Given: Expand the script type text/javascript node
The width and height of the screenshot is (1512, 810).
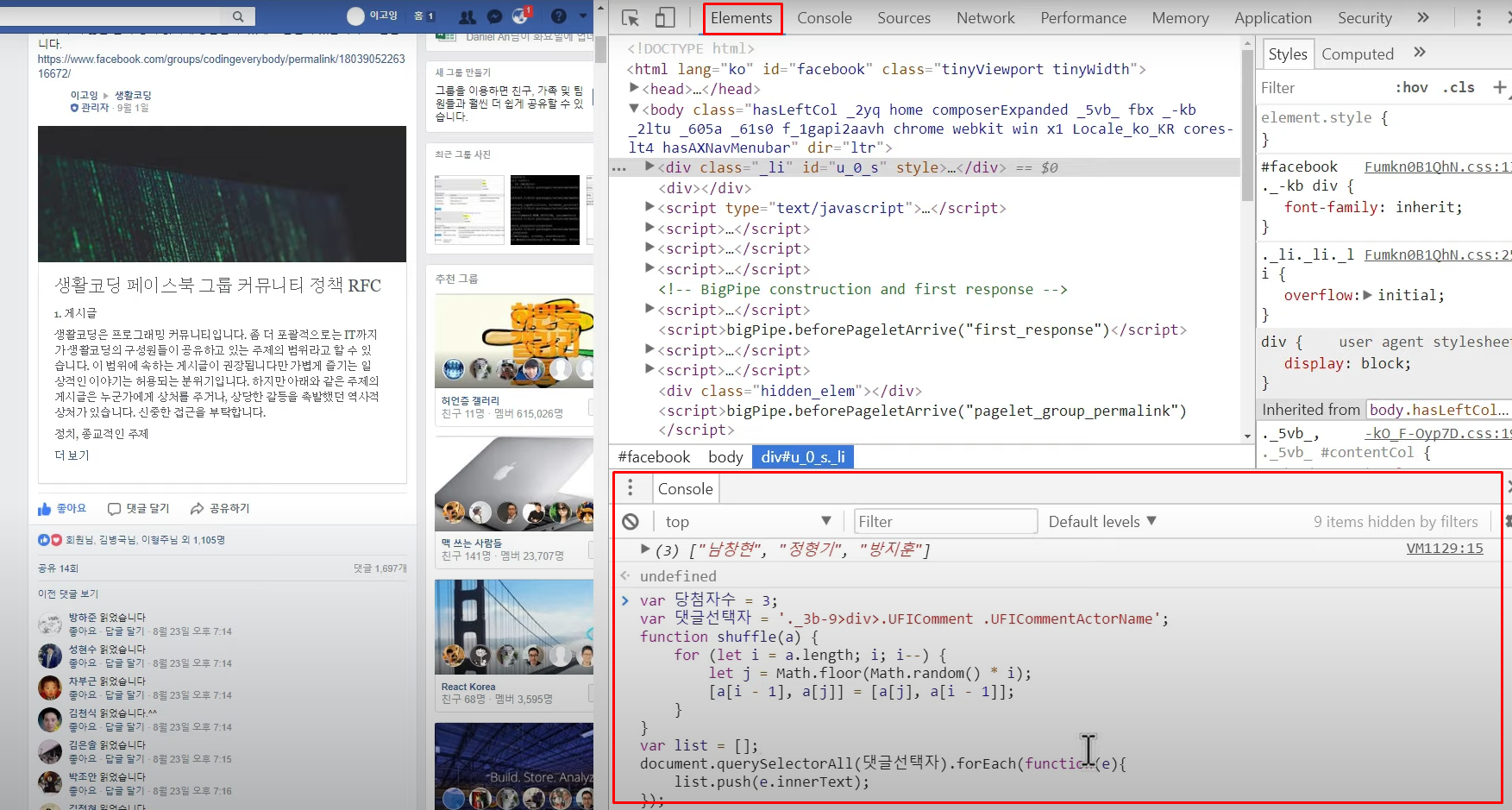Looking at the screenshot, I should click(x=649, y=207).
